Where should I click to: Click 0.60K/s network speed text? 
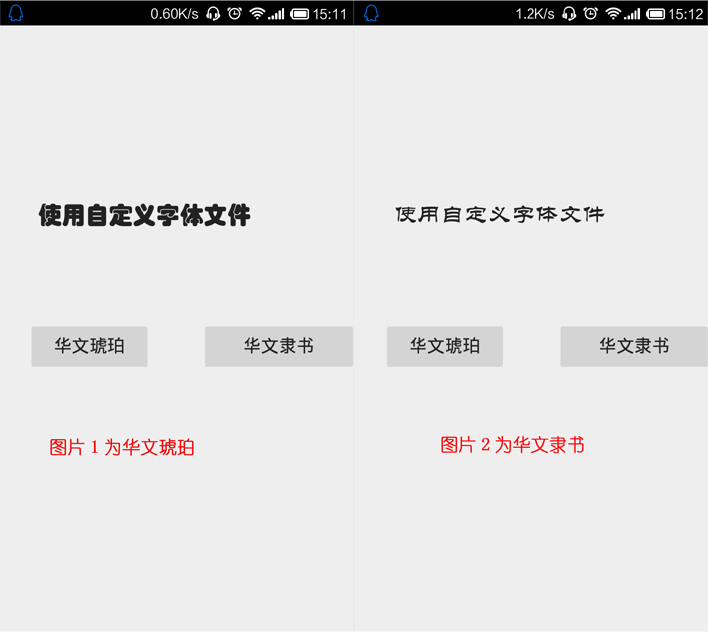[x=174, y=14]
